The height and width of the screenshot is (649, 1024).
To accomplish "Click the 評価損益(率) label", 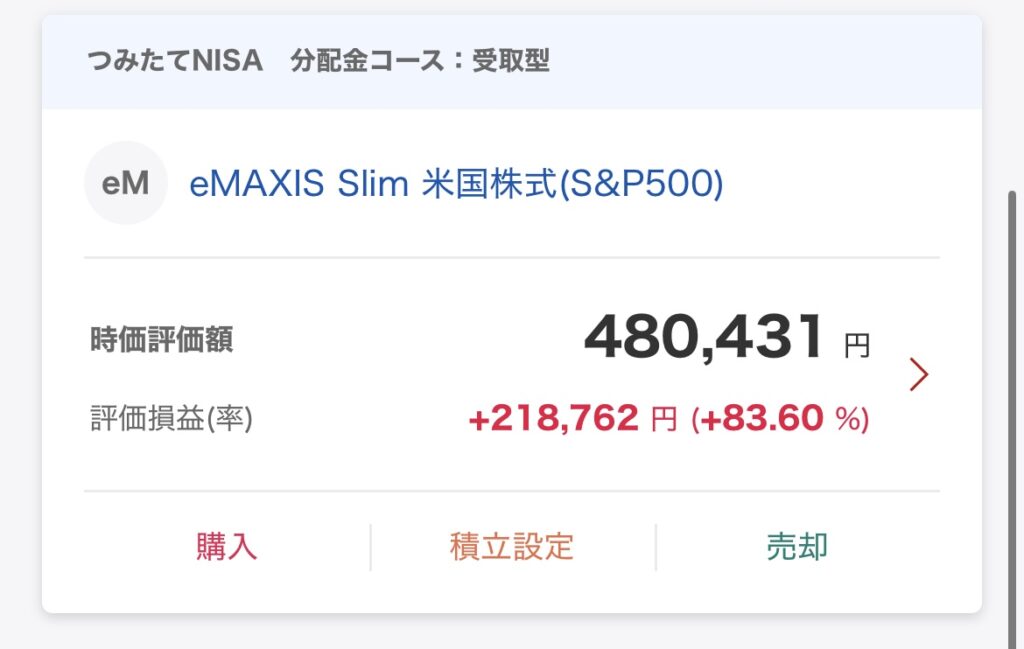I will click(x=171, y=418).
